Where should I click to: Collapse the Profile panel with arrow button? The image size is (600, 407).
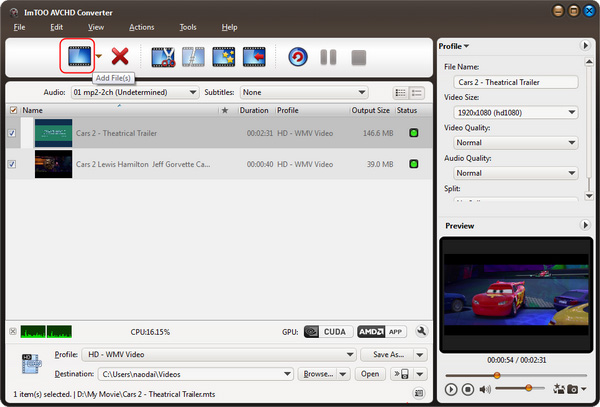[x=585, y=46]
